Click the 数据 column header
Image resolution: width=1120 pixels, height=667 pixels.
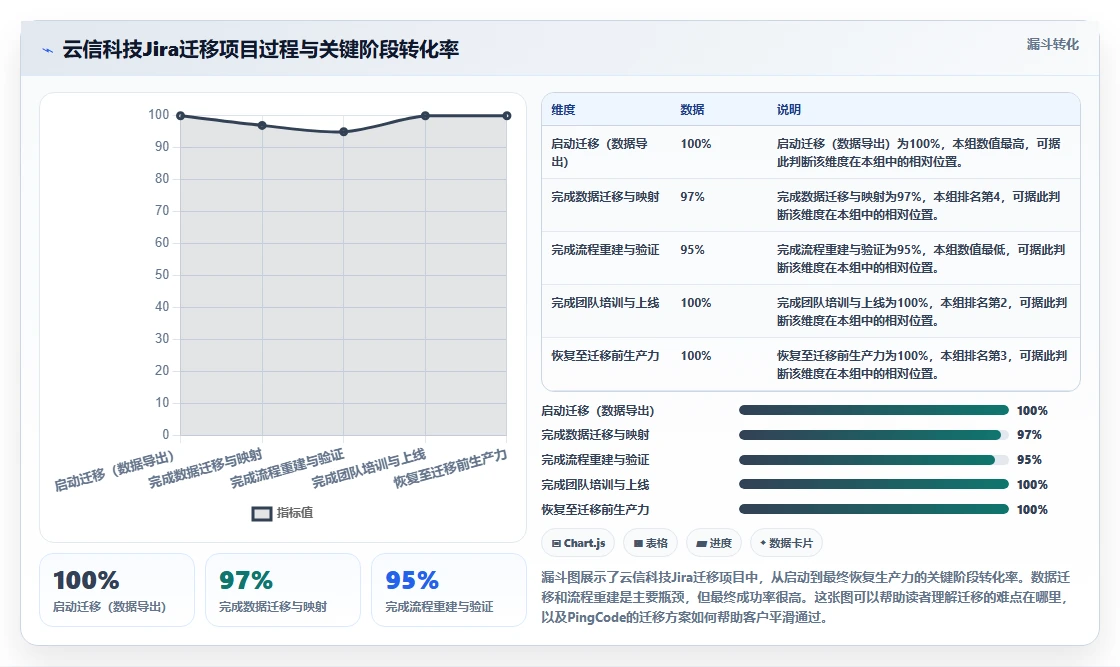[x=692, y=109]
